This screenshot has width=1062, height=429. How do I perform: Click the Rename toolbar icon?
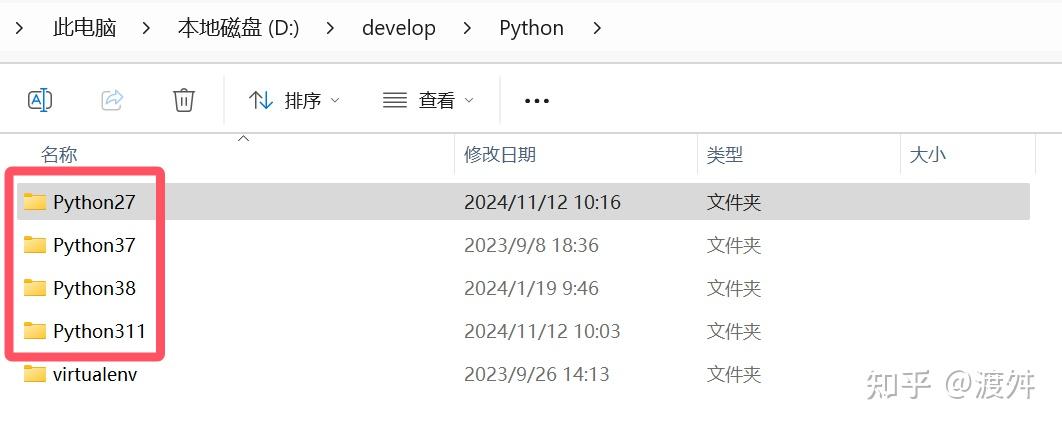(40, 100)
